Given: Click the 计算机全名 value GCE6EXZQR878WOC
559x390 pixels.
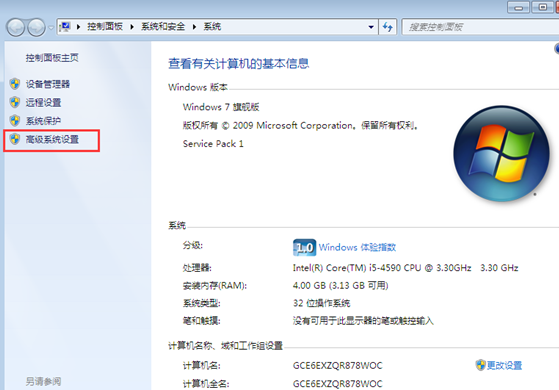Looking at the screenshot, I should 337,384.
